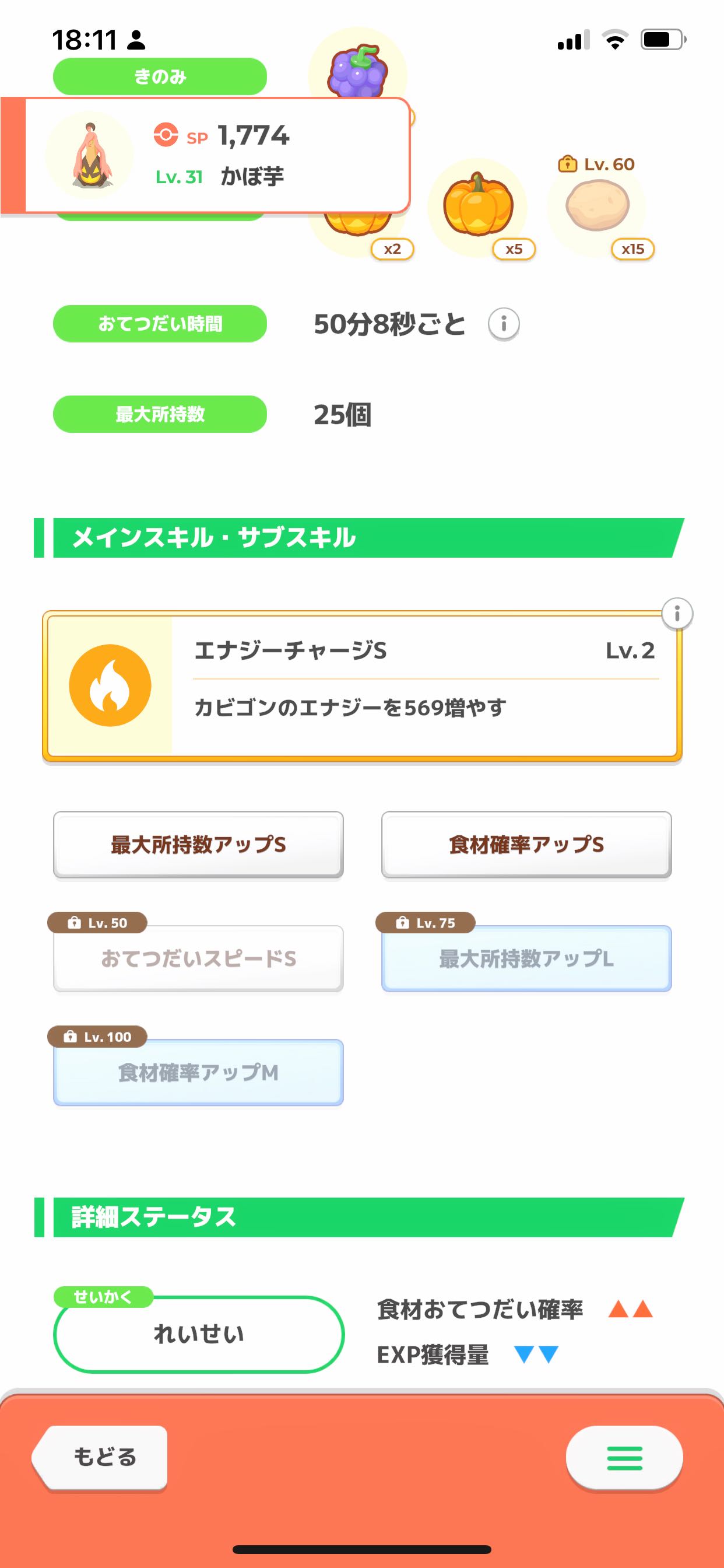The width and height of the screenshot is (724, 1568).
Task: Tap the もどる back button
Action: tap(100, 1458)
